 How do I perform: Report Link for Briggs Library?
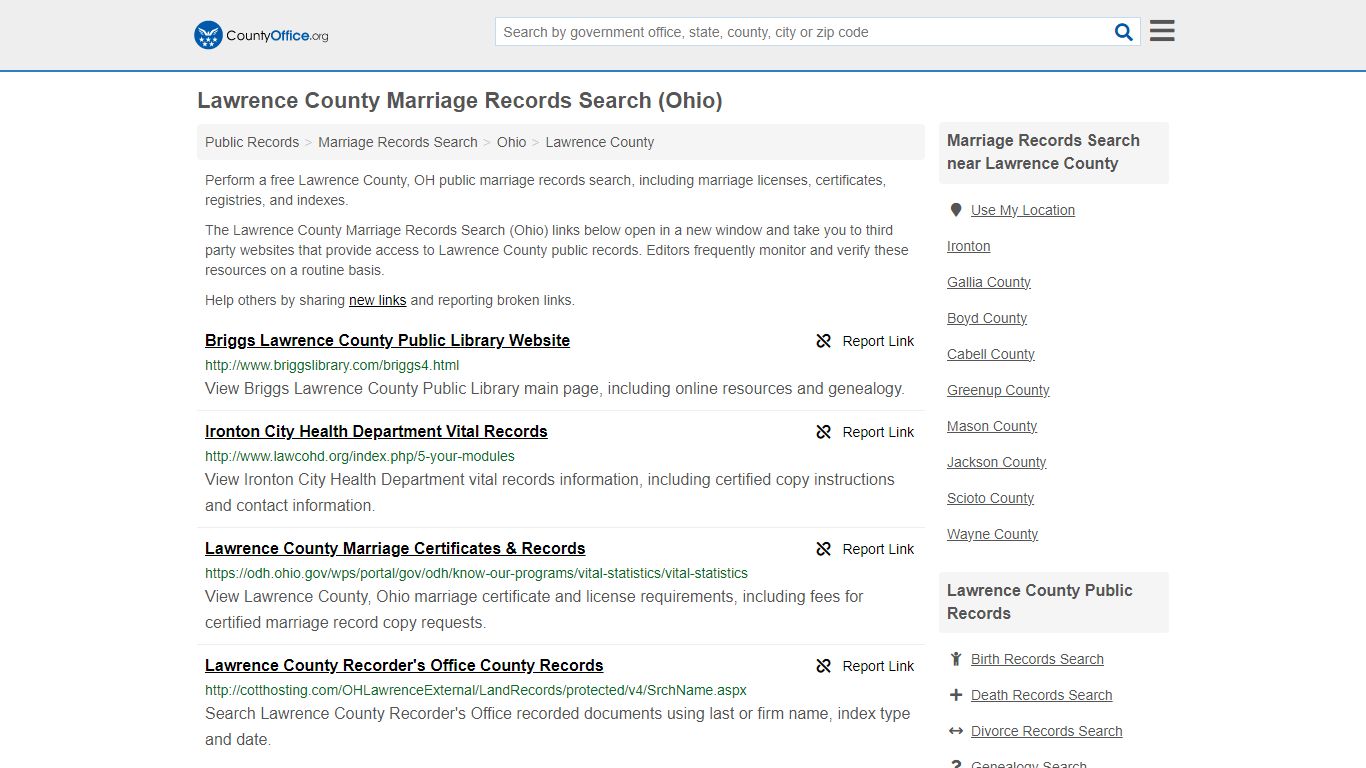[878, 341]
